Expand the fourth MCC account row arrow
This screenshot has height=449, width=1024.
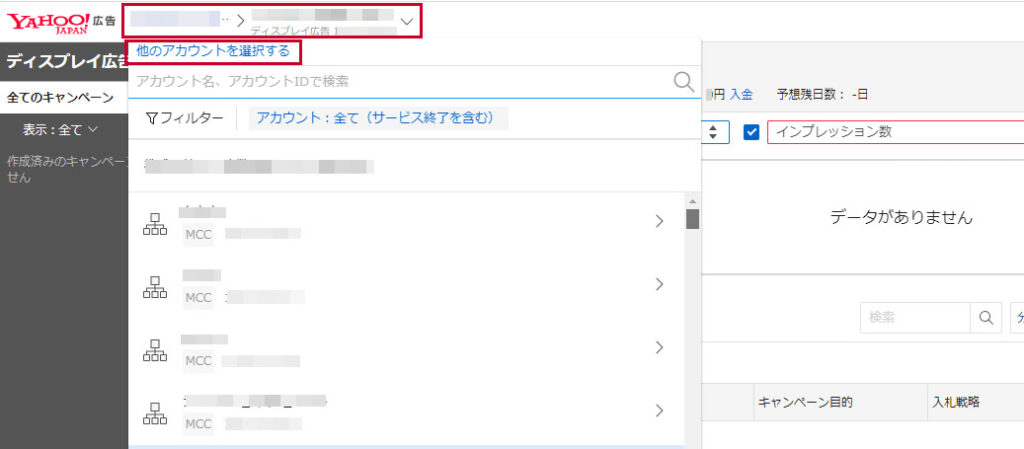pos(659,410)
